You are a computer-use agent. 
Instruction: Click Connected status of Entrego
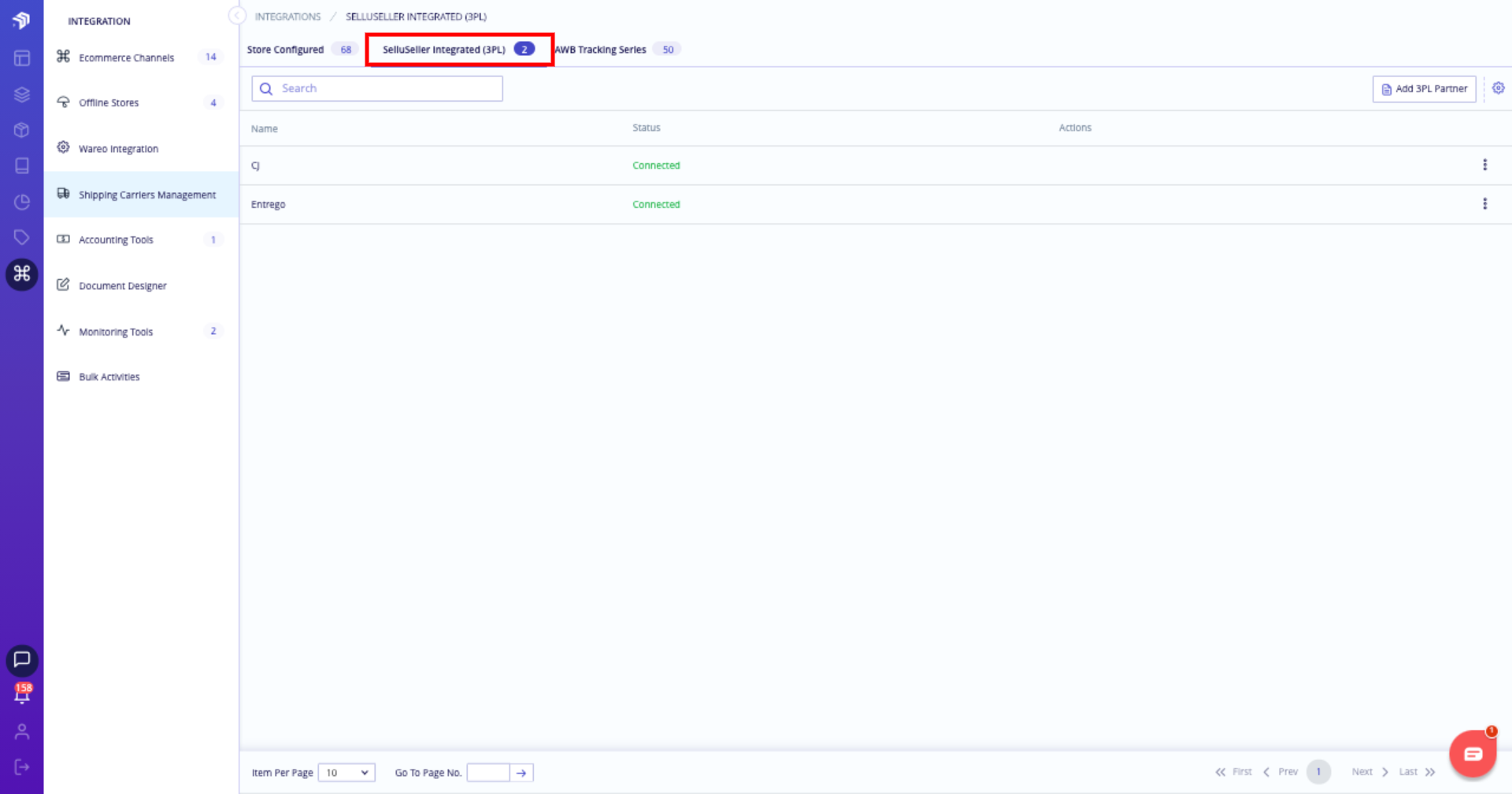[x=656, y=205]
